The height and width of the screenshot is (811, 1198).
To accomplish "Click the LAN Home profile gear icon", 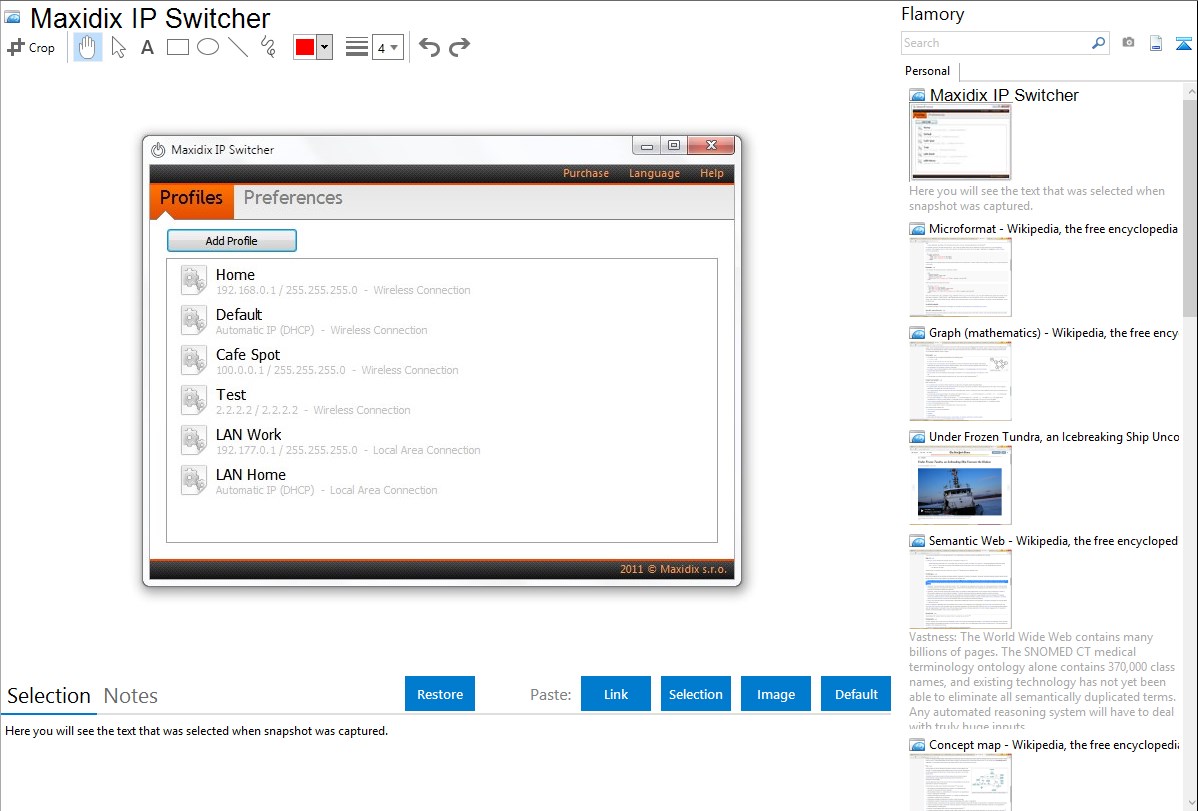I will point(194,481).
